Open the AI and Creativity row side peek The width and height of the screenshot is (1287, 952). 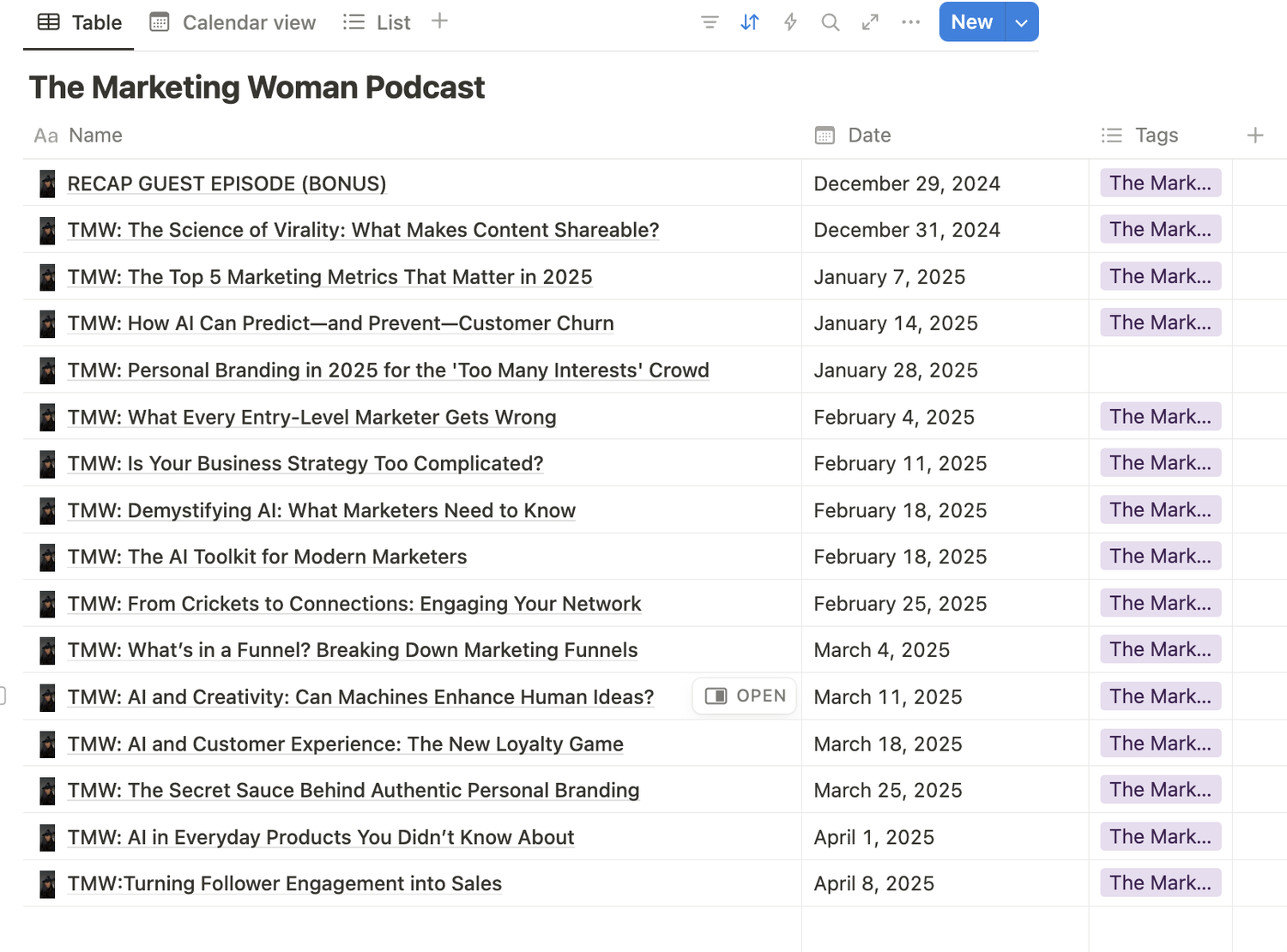745,696
